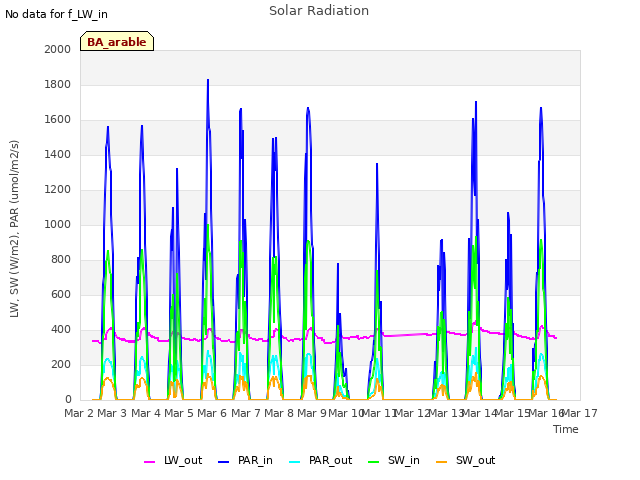Click the blue PAR_in legend swatch

coord(224,462)
